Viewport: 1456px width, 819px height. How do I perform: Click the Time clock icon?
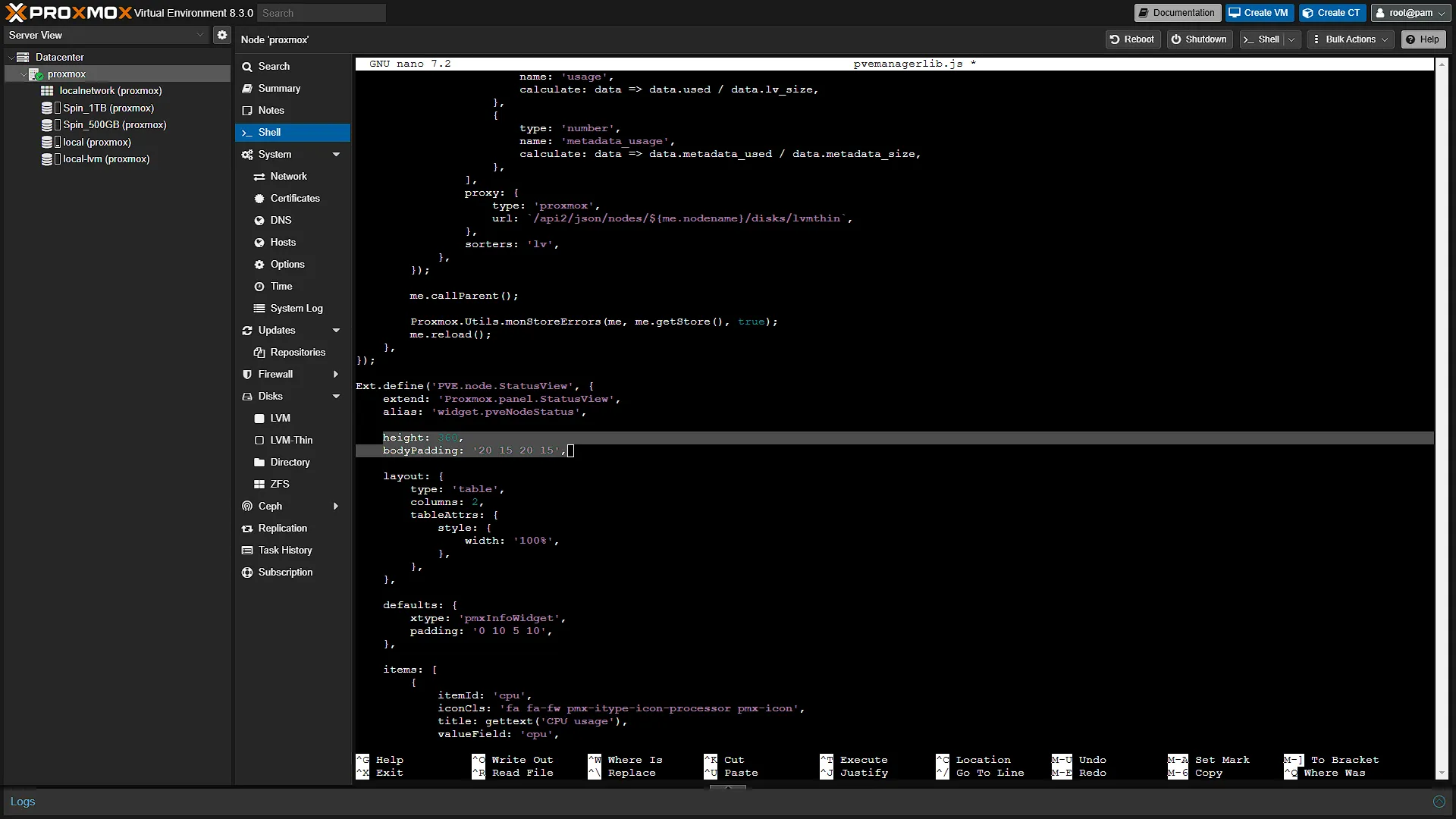[259, 287]
